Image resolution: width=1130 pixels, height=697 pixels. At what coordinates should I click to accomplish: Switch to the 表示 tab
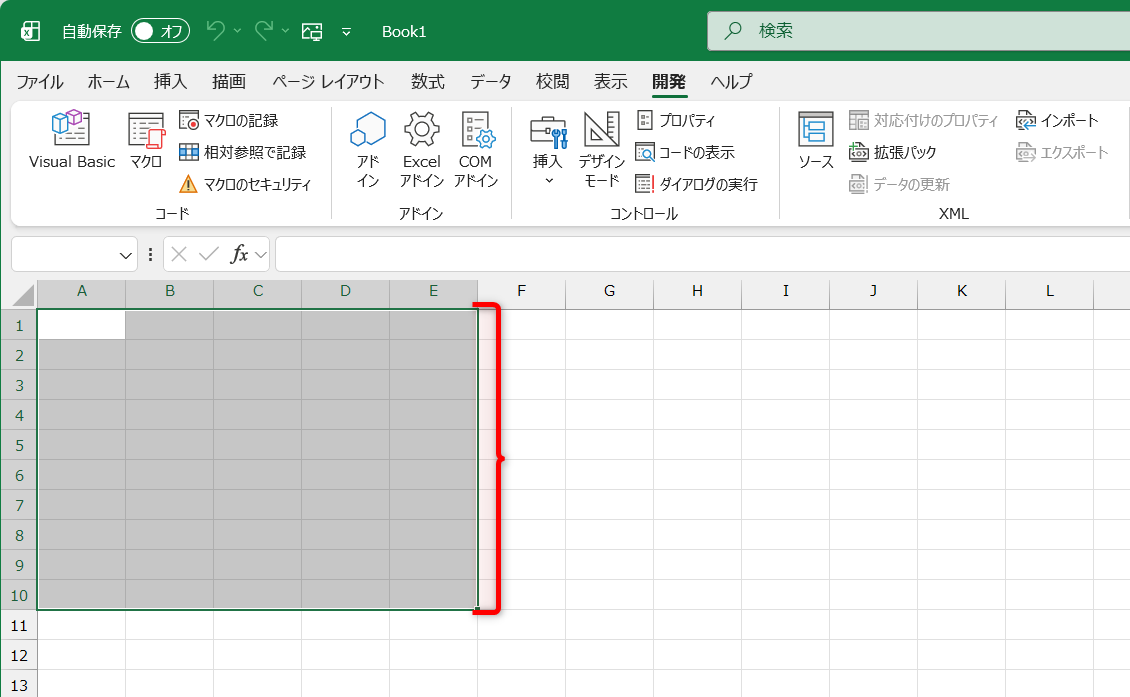click(610, 81)
